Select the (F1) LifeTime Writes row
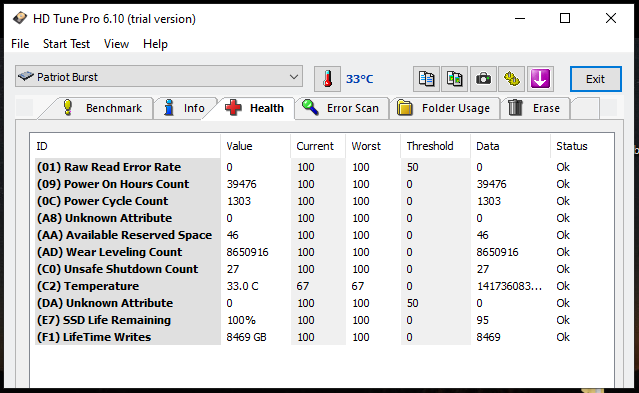Viewport: 639px width, 393px height. pos(324,337)
